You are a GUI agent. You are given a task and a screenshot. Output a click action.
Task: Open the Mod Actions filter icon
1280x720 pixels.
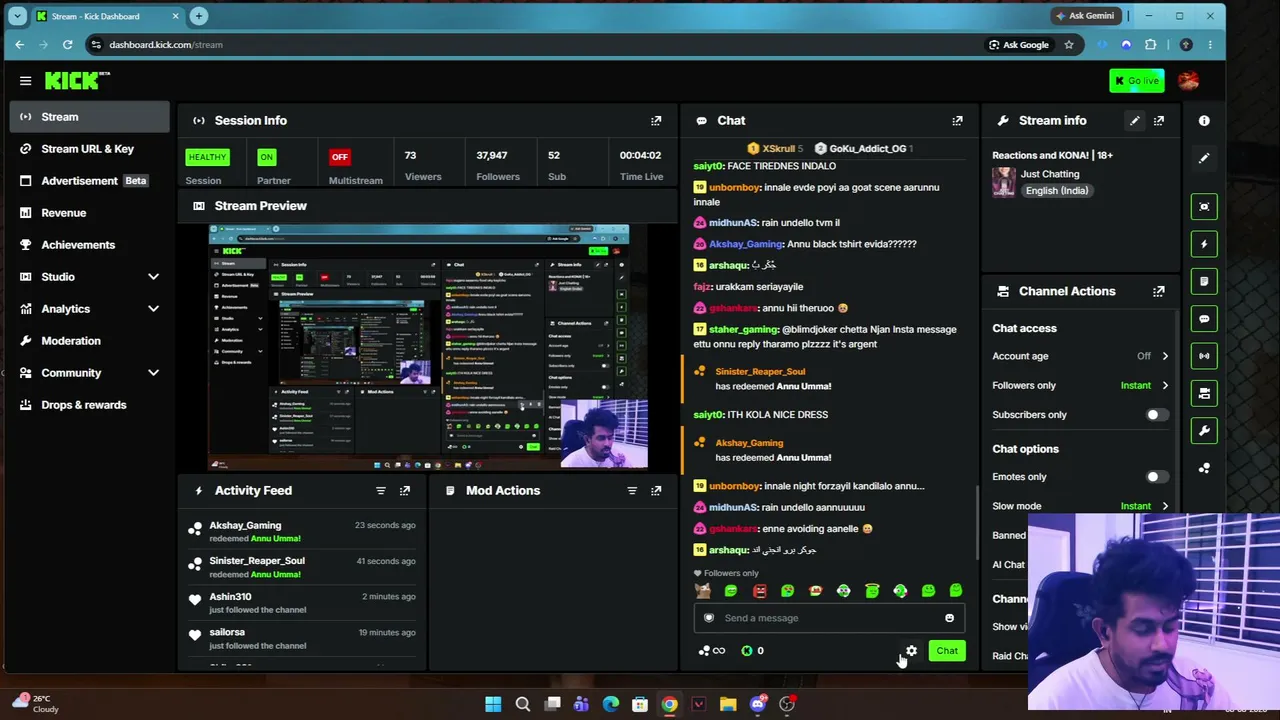coord(631,491)
